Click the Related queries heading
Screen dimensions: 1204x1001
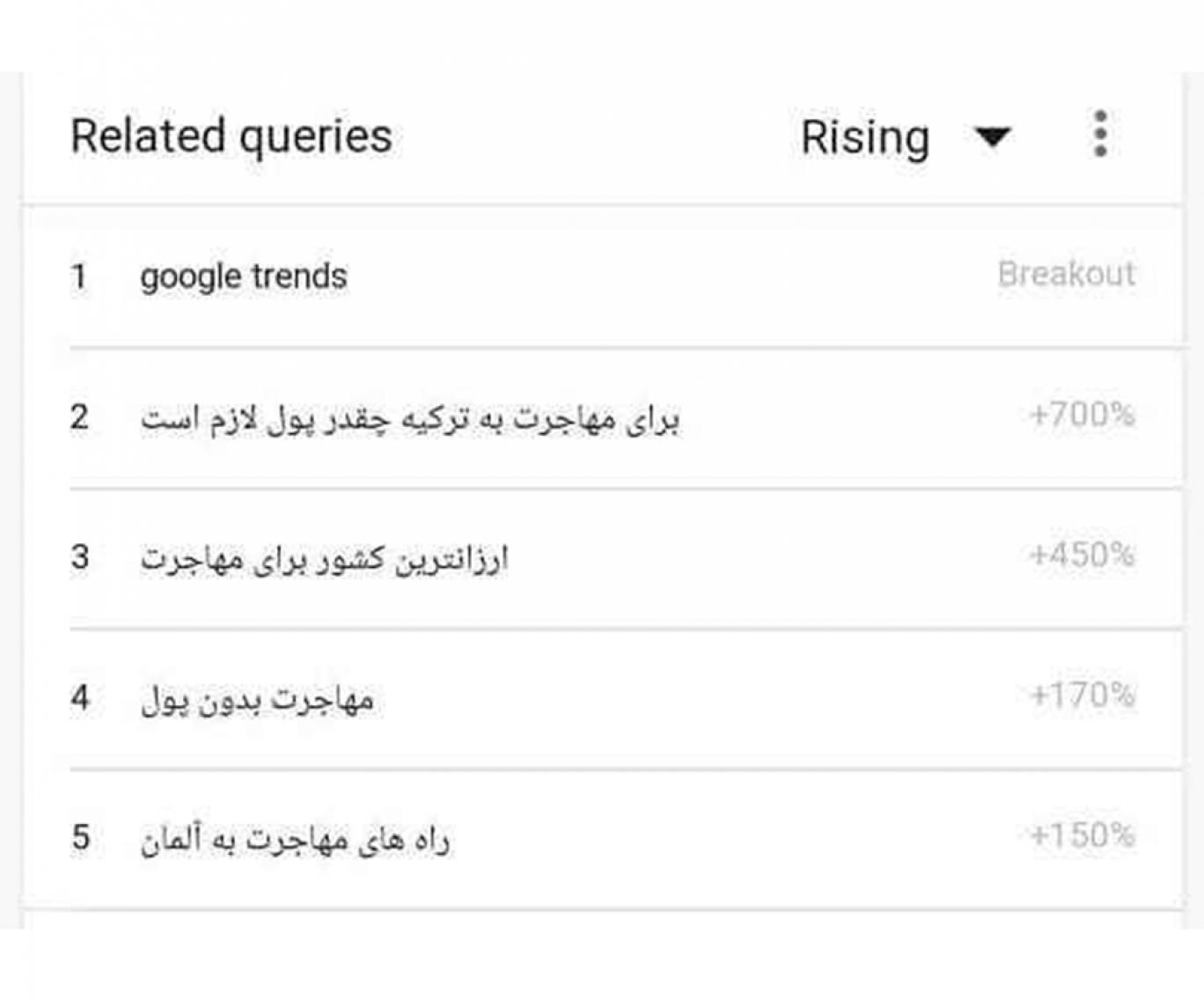[x=231, y=136]
